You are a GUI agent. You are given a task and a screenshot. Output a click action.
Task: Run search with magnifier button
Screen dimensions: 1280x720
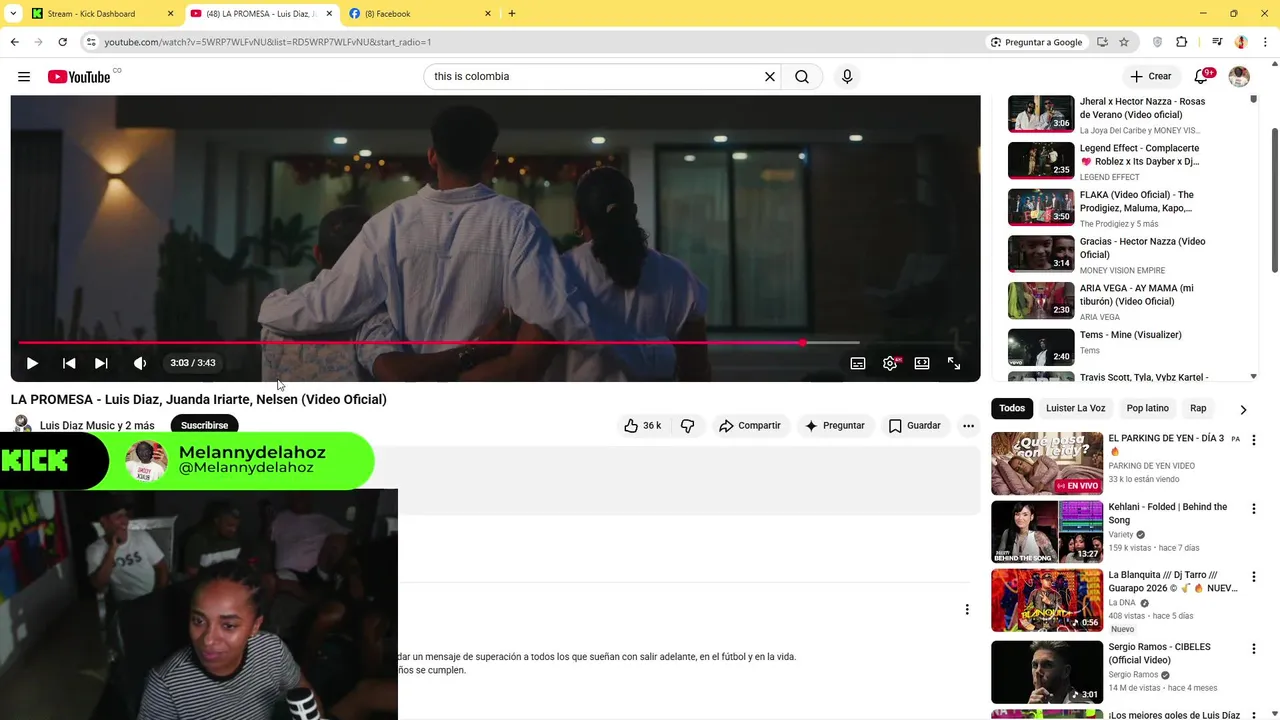pyautogui.click(x=802, y=77)
